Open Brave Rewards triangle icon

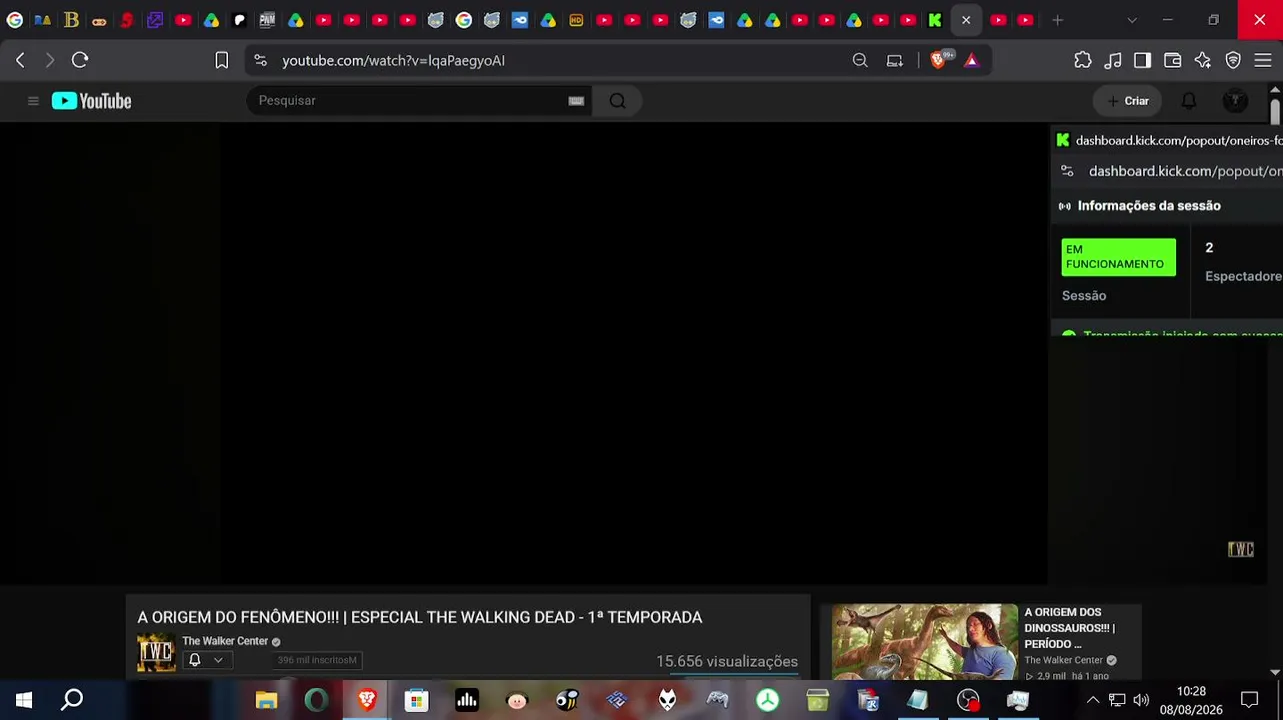pos(971,60)
